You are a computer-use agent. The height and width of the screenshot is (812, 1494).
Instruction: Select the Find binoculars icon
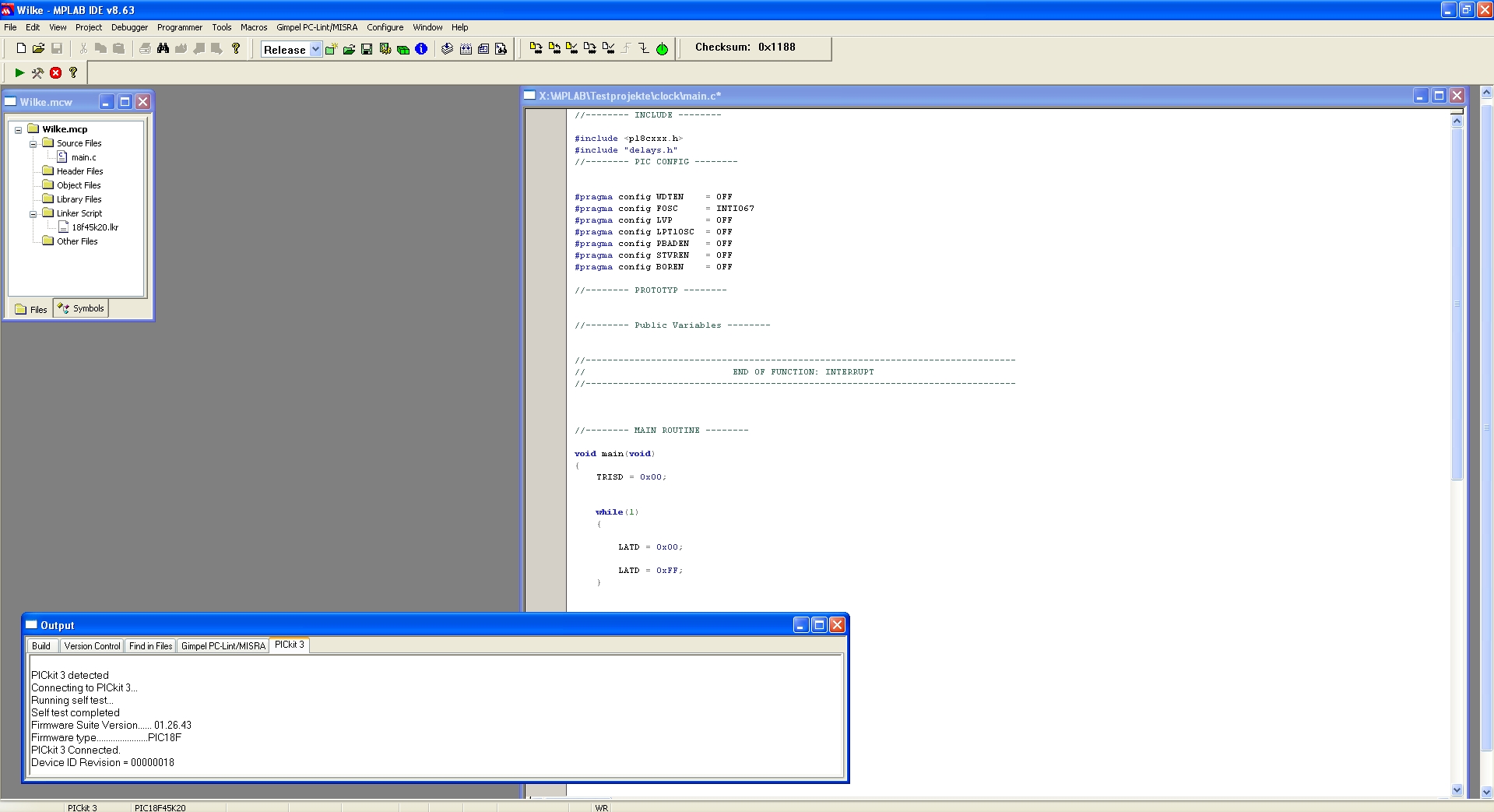pyautogui.click(x=163, y=47)
